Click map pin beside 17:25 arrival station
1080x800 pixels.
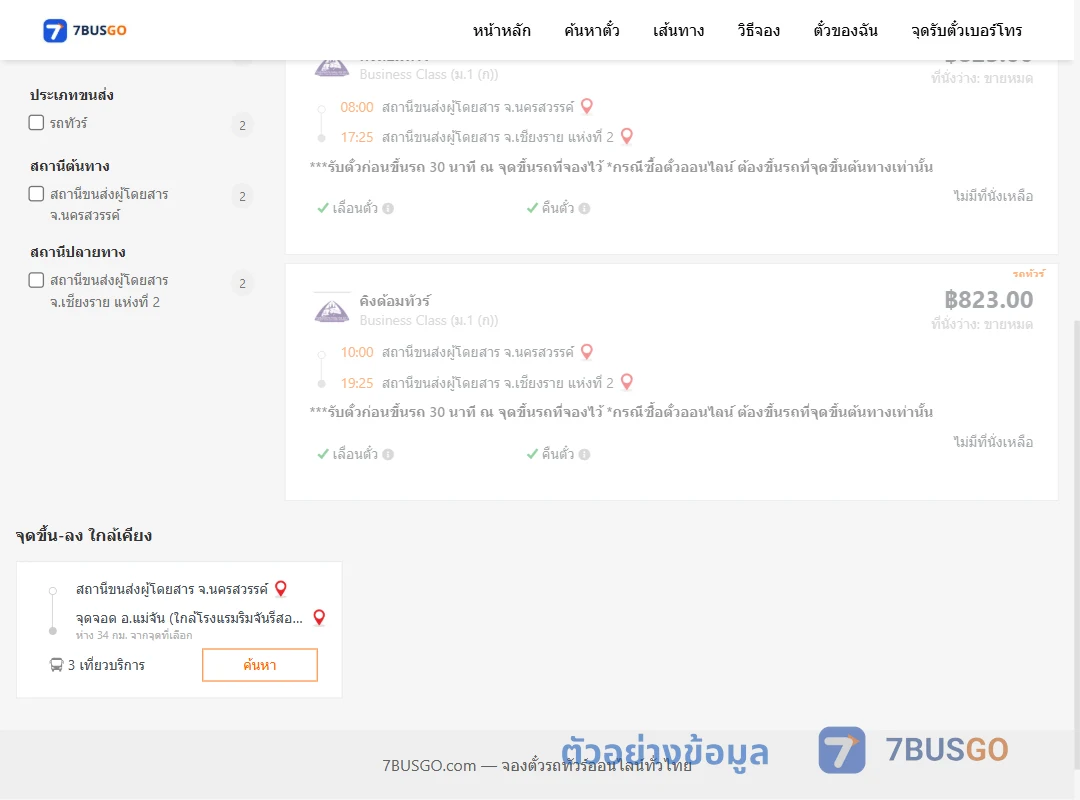[627, 136]
